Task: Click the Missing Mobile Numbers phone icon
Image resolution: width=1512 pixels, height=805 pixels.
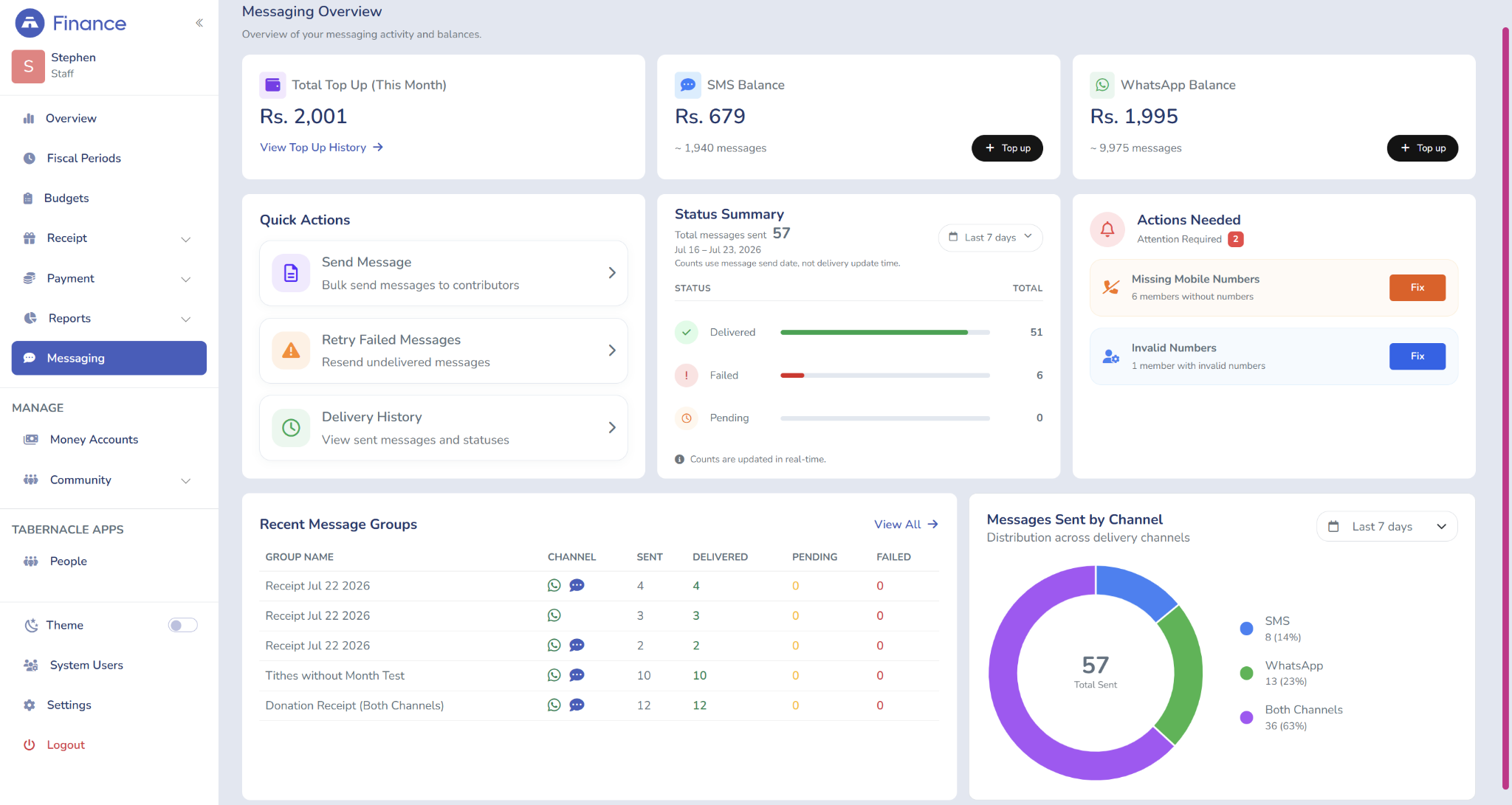Action: pyautogui.click(x=1110, y=287)
